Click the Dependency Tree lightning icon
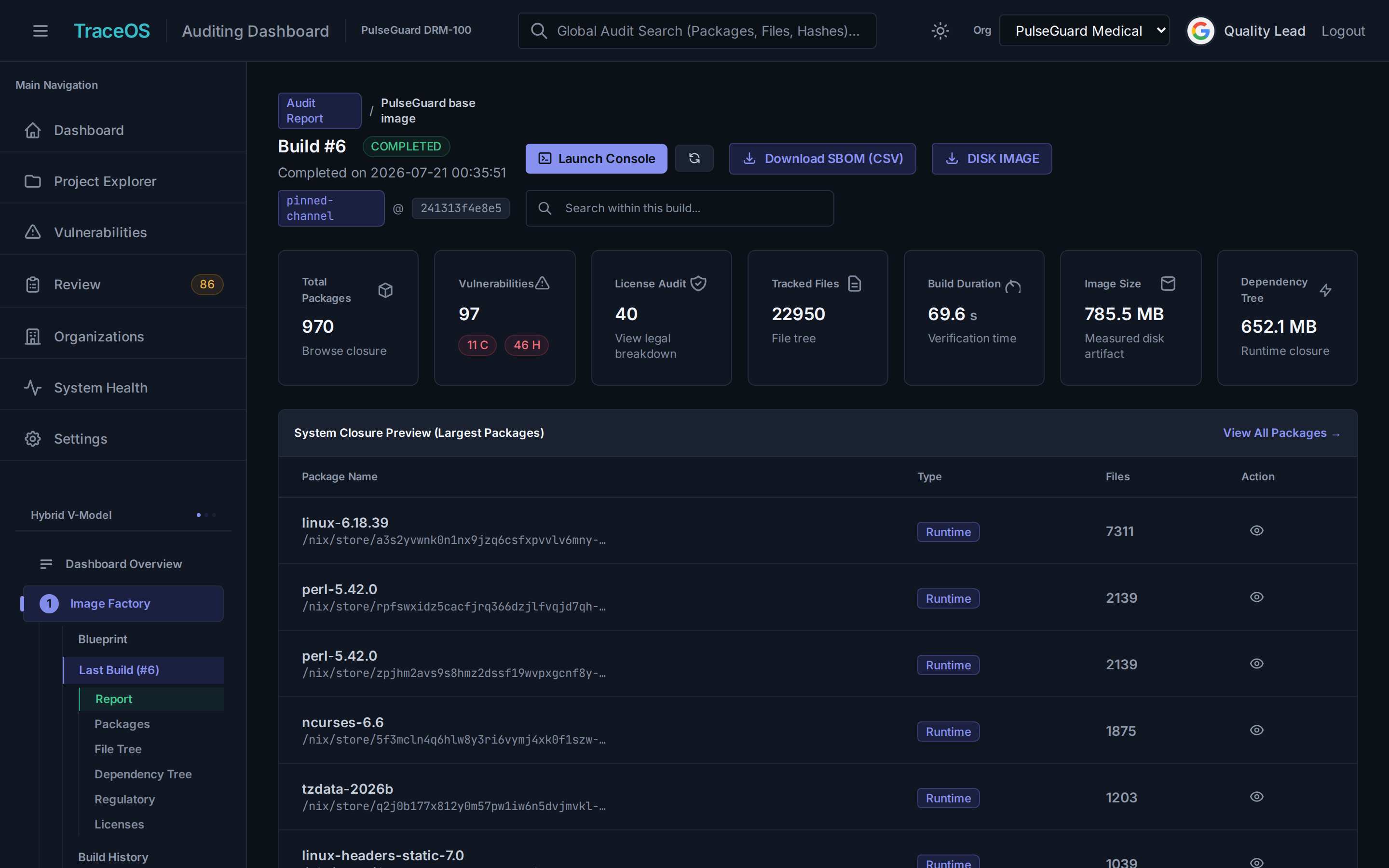The image size is (1389, 868). point(1325,290)
